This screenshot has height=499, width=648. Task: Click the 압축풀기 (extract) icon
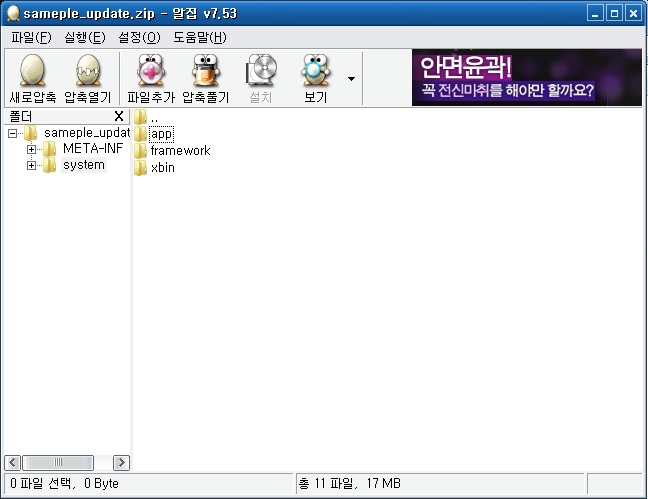(205, 73)
